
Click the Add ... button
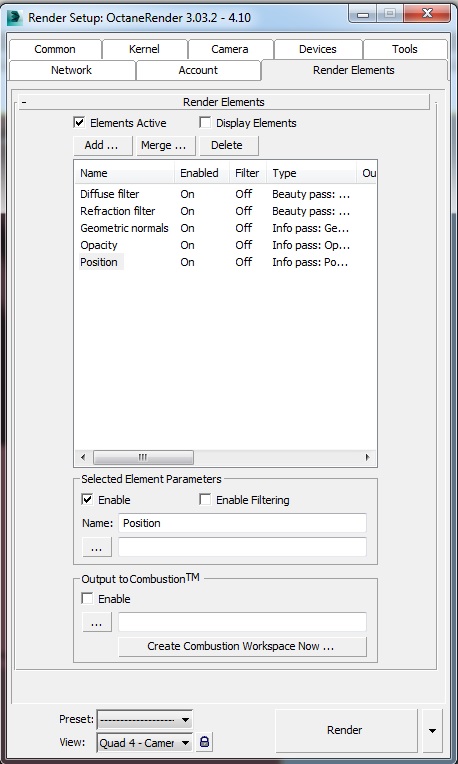tap(102, 145)
